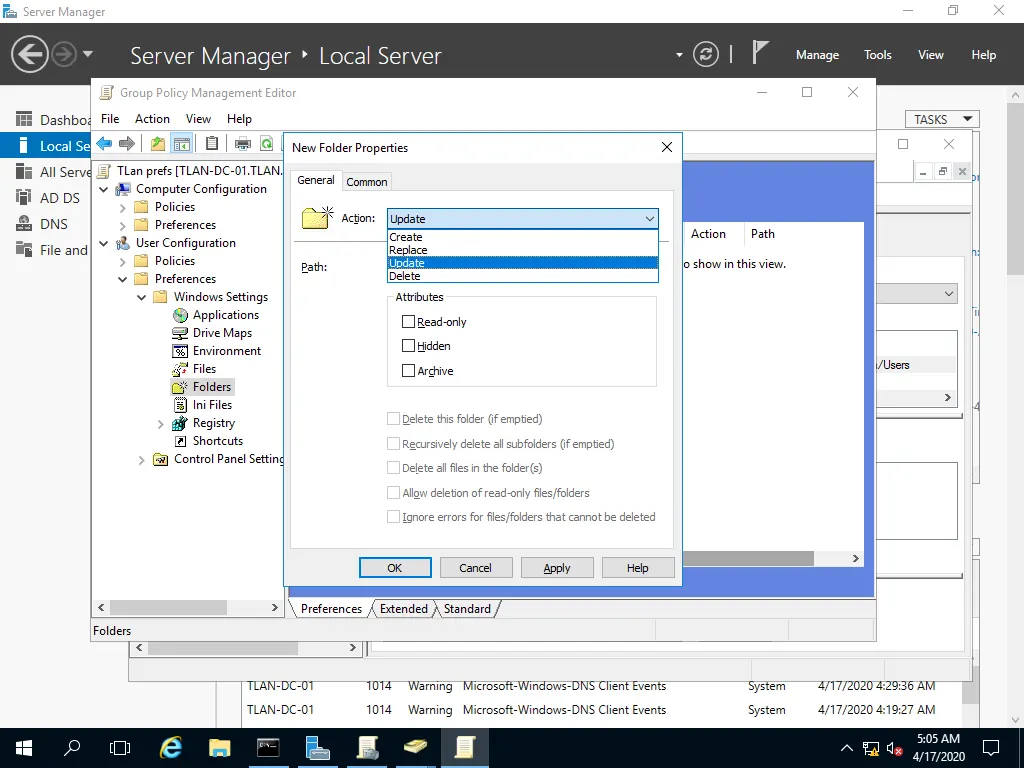1024x768 pixels.
Task: Click Server Manager's refresh icon in header
Action: pos(705,54)
